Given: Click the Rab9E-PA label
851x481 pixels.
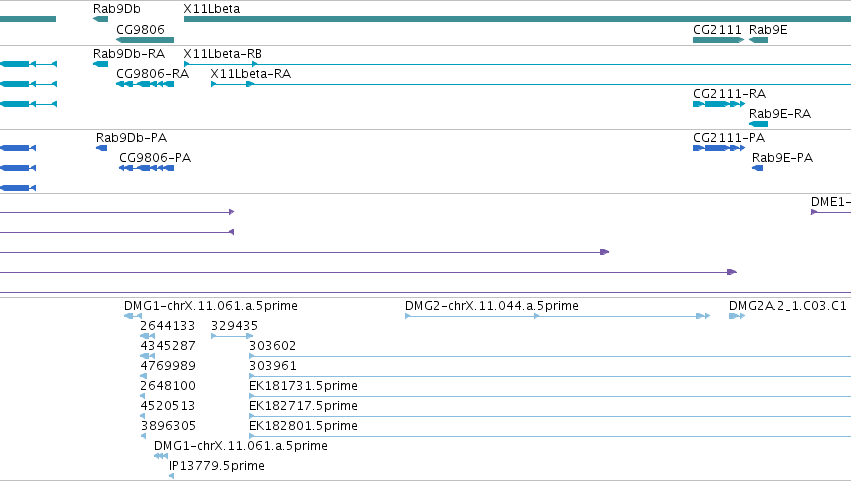Looking at the screenshot, I should coord(782,158).
